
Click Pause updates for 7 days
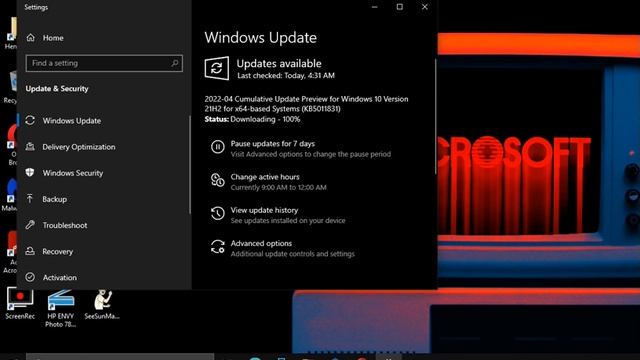(x=273, y=143)
